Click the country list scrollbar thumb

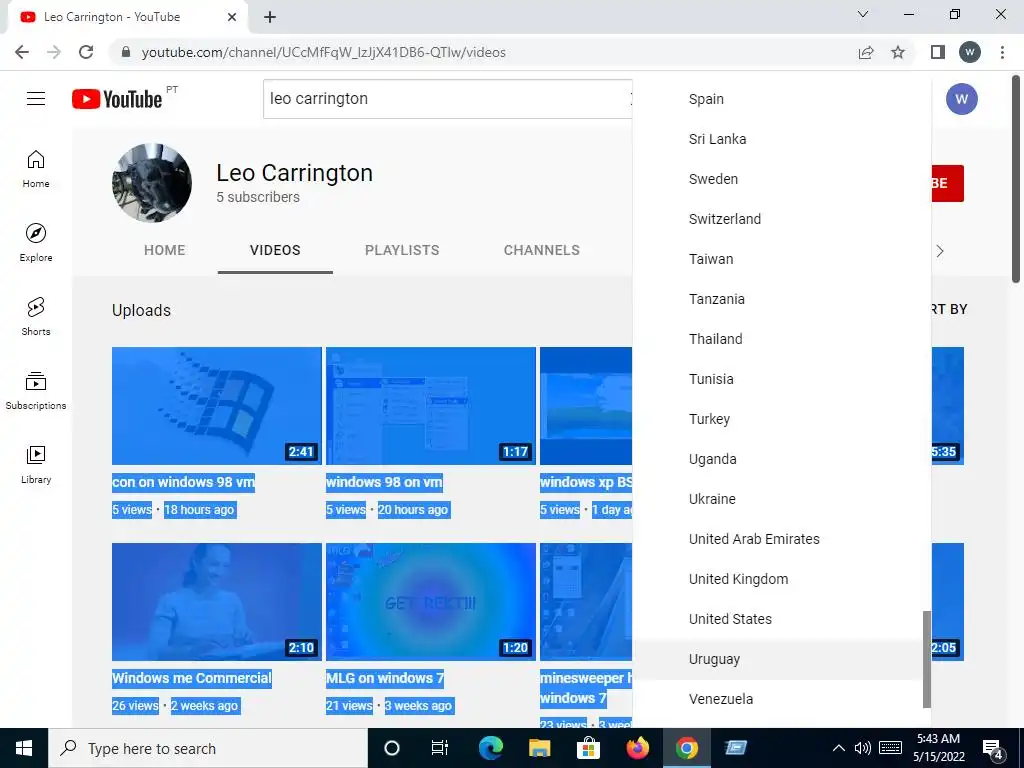point(927,659)
